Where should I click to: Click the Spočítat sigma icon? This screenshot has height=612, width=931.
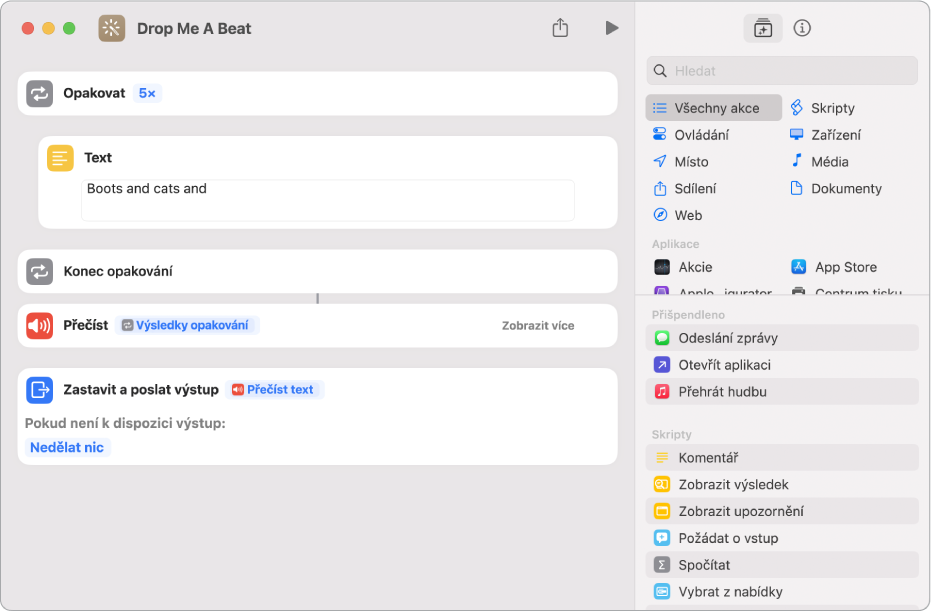click(662, 565)
